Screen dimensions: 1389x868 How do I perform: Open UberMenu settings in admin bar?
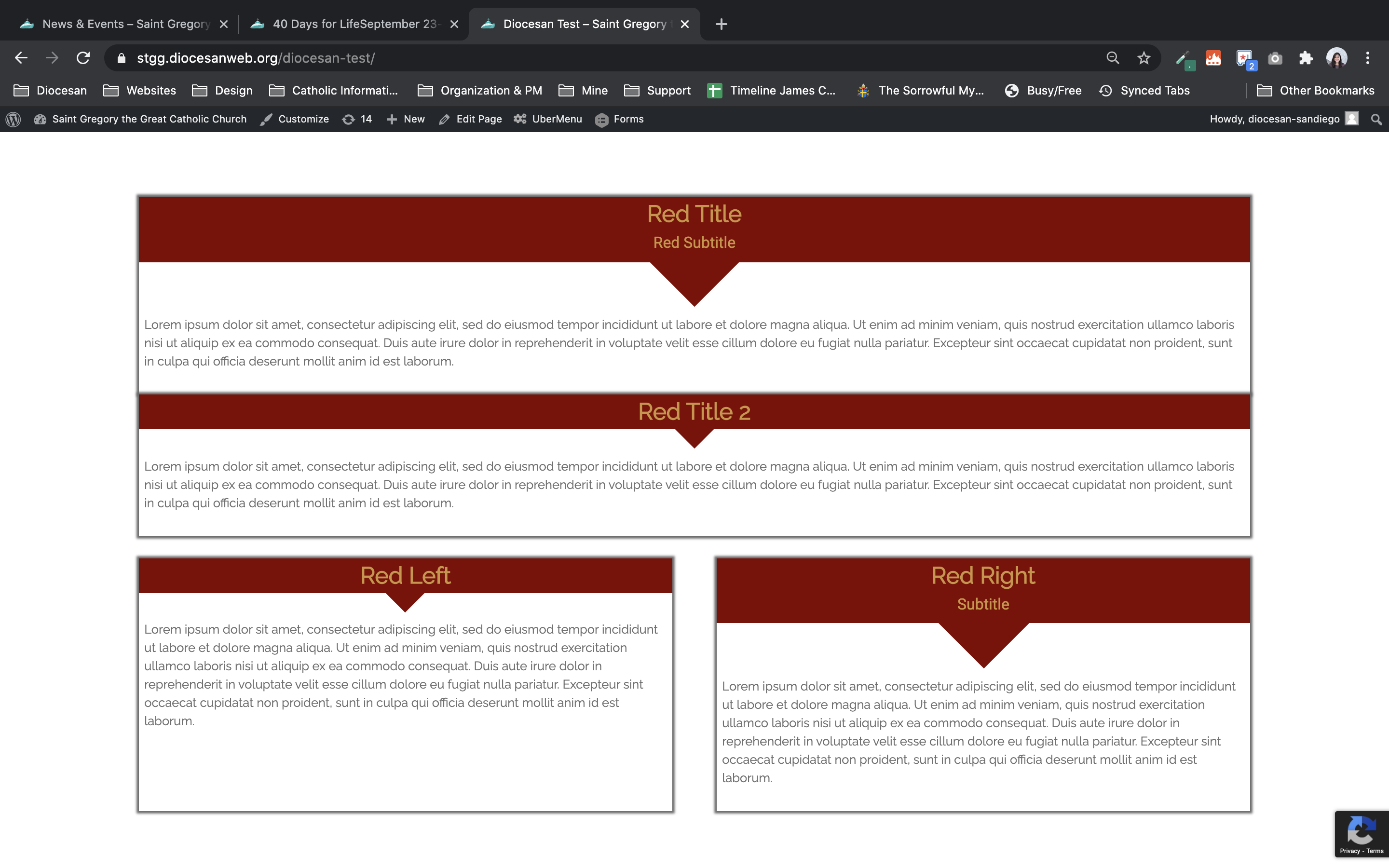coord(548,120)
